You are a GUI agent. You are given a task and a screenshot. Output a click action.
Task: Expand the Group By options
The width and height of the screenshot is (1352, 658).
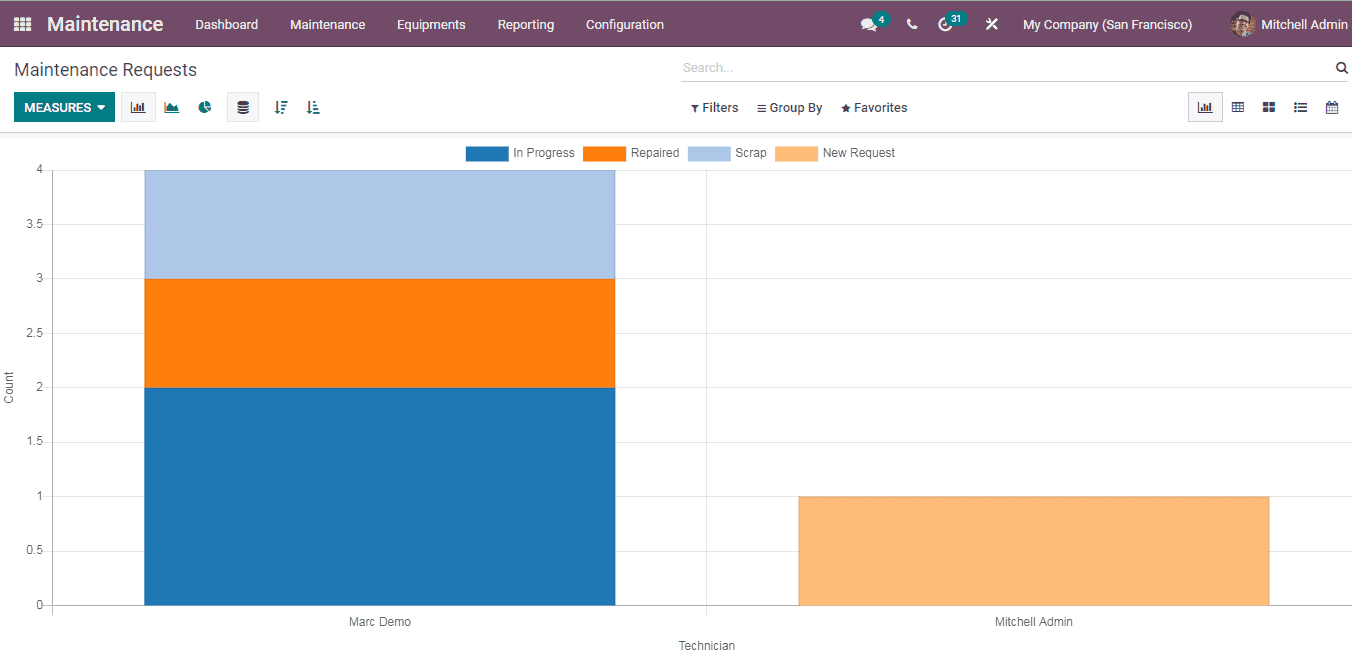[x=789, y=107]
